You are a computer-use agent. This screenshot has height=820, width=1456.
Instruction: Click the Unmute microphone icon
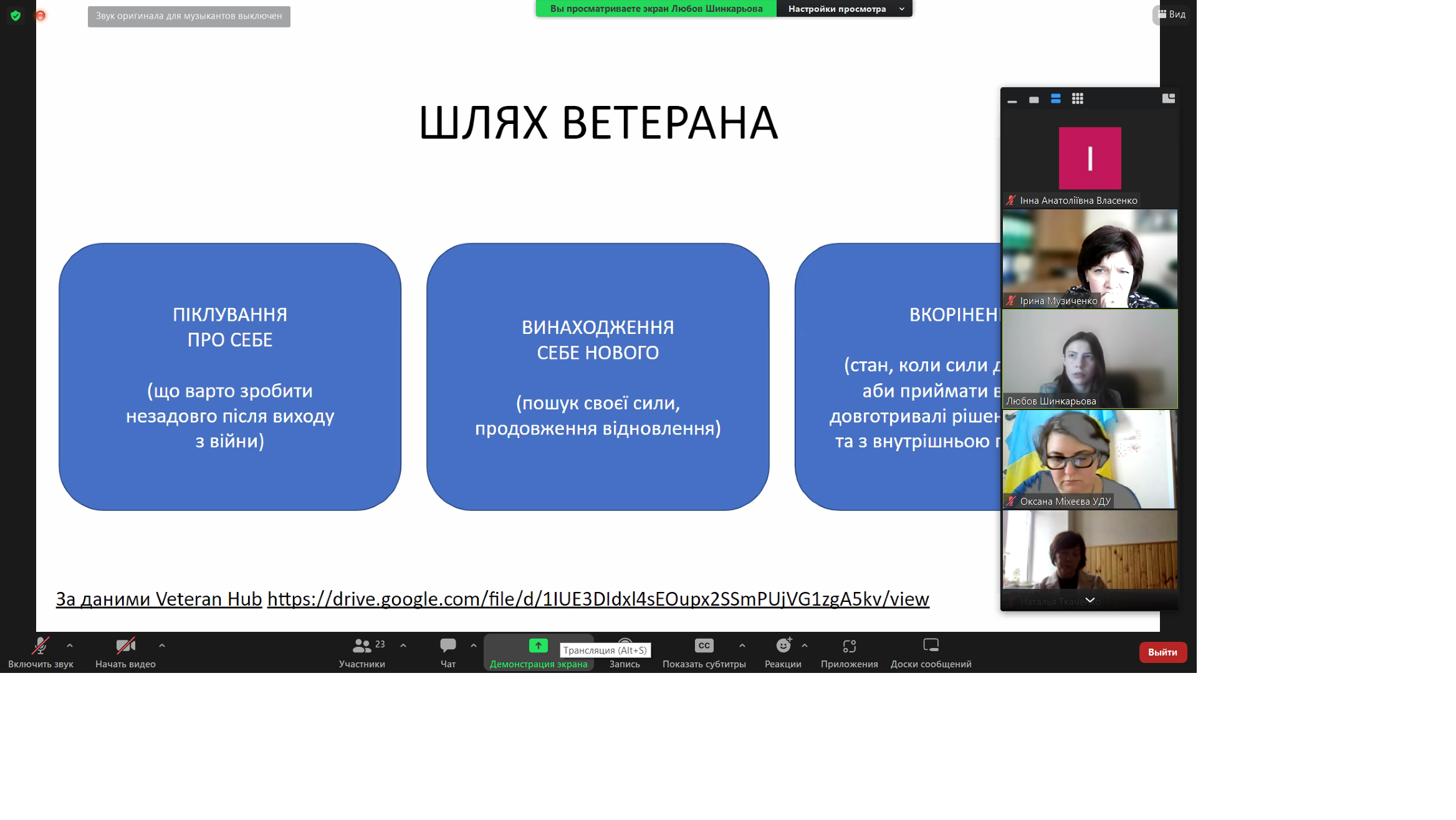[41, 646]
